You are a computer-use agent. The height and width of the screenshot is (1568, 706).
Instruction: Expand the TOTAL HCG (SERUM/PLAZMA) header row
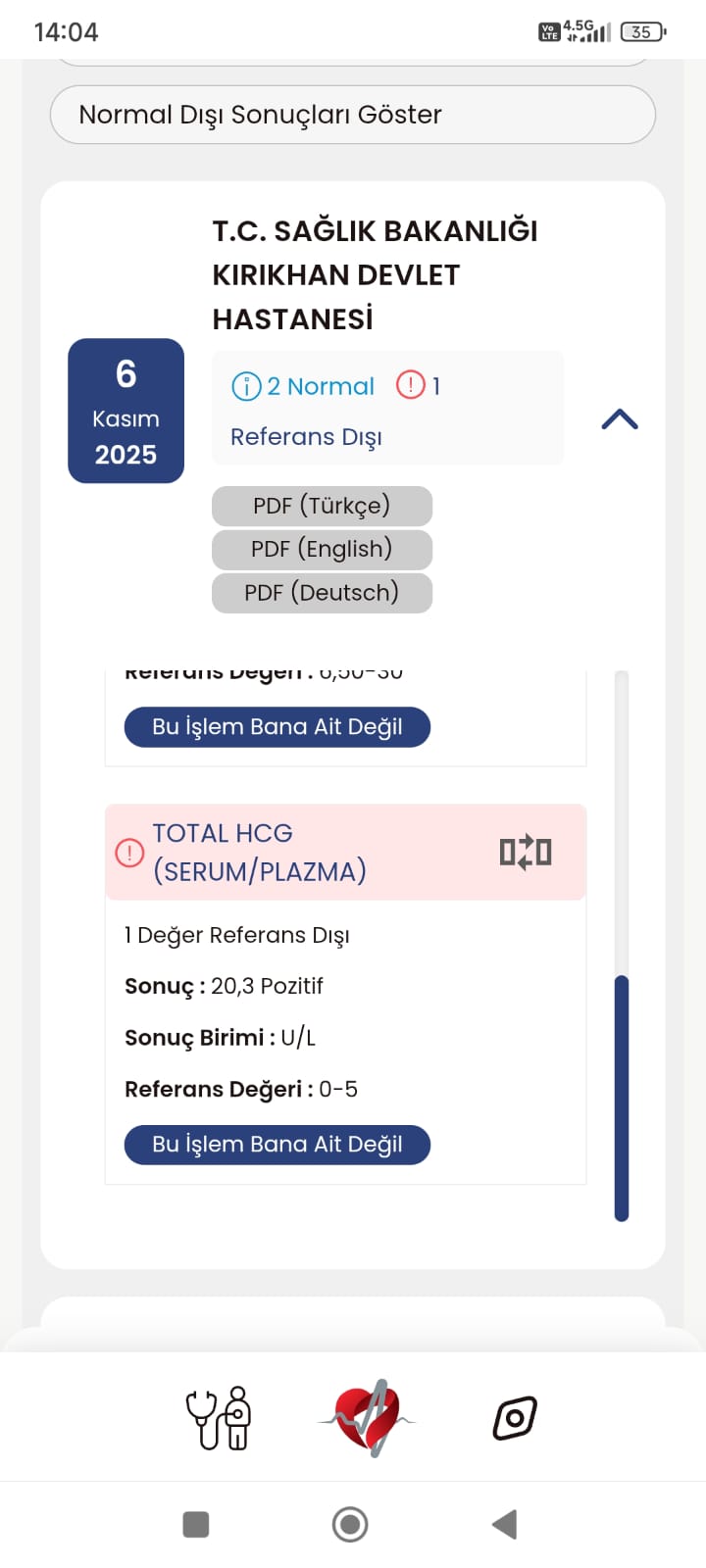tap(294, 852)
